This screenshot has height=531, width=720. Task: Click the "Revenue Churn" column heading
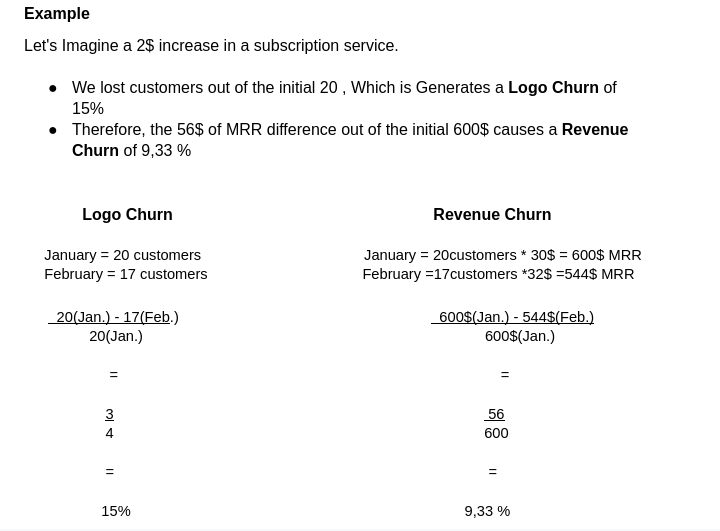[x=492, y=215]
